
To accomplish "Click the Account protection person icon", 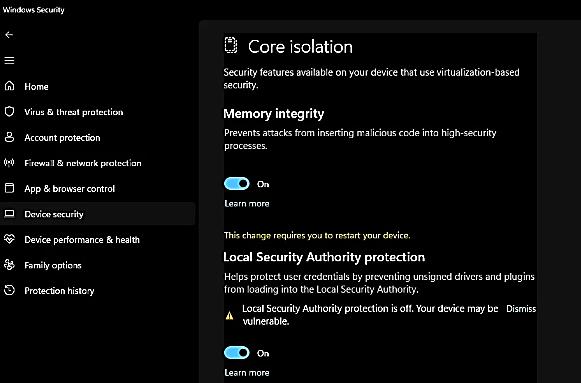I will click(9, 137).
